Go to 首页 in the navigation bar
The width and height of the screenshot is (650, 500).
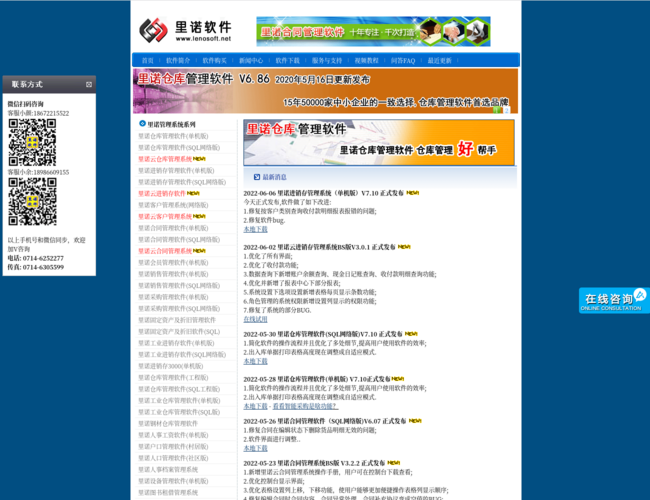pyautogui.click(x=148, y=61)
